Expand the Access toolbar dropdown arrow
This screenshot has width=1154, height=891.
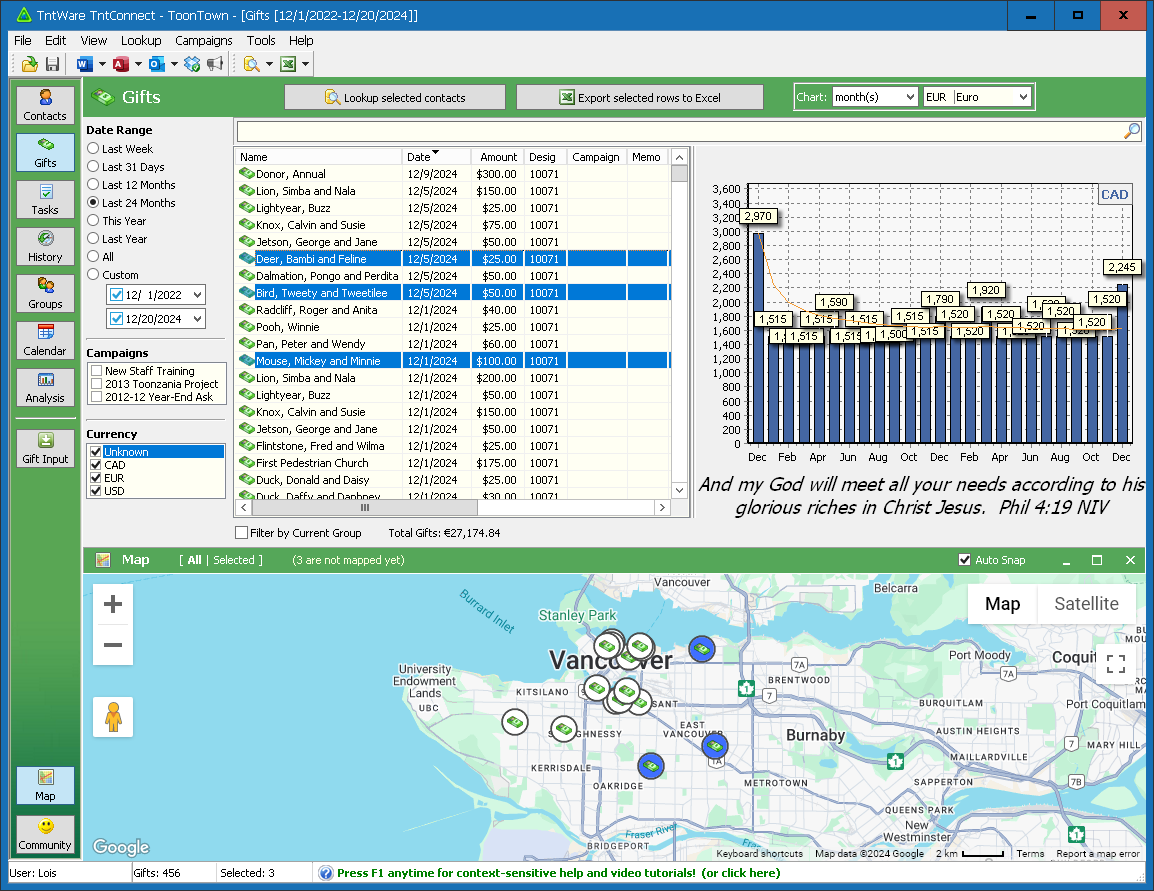(138, 64)
